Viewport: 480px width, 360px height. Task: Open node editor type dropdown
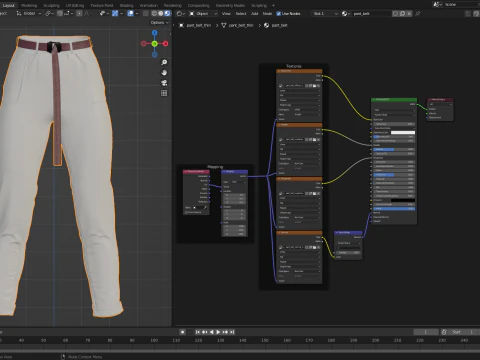pos(181,14)
